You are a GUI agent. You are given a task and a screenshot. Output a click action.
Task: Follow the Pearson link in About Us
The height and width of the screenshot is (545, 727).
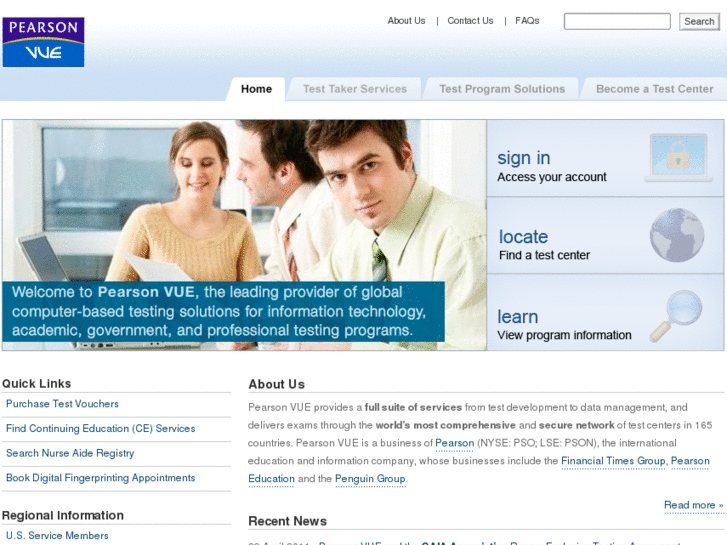click(454, 443)
